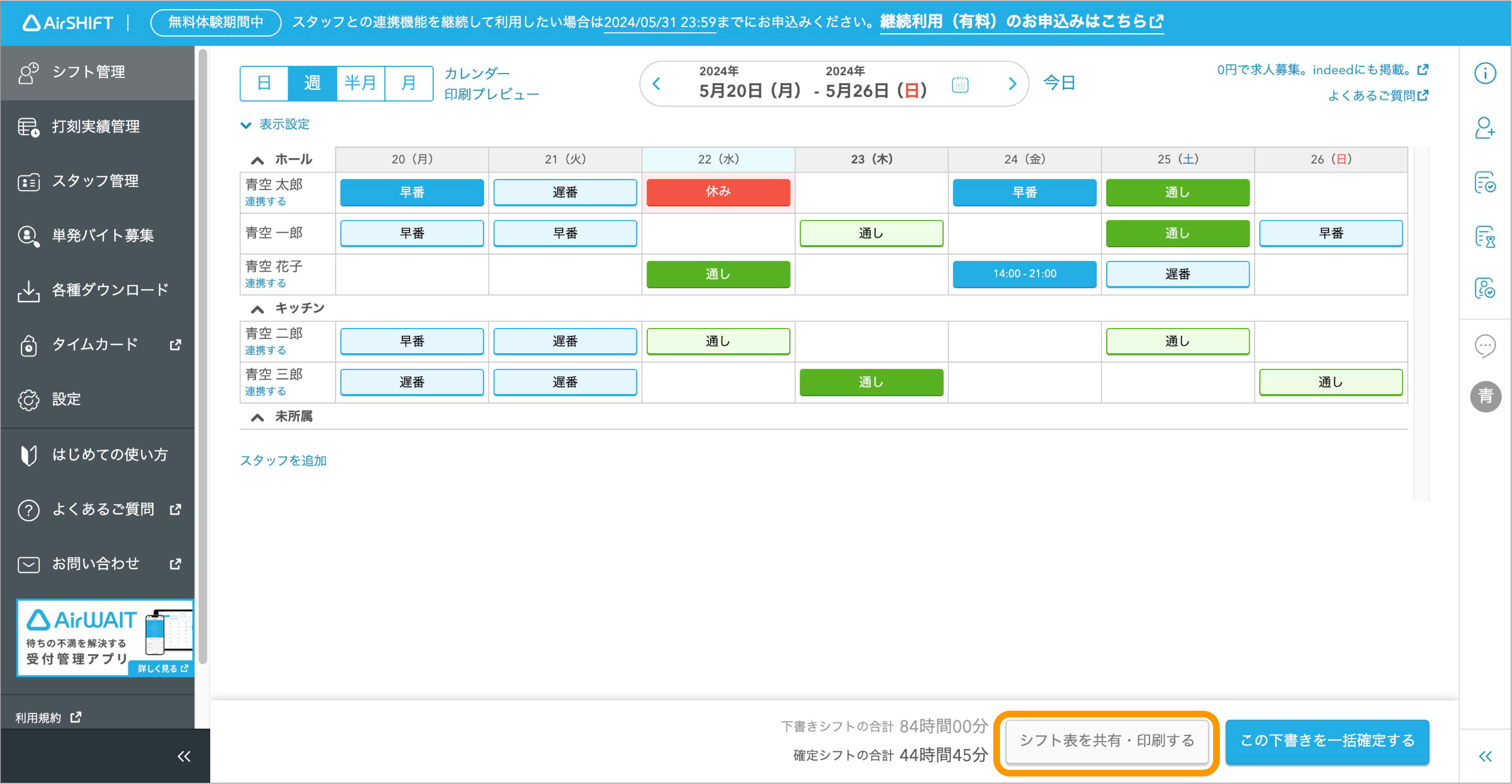Click 青空 一郎 staff name

[x=274, y=233]
